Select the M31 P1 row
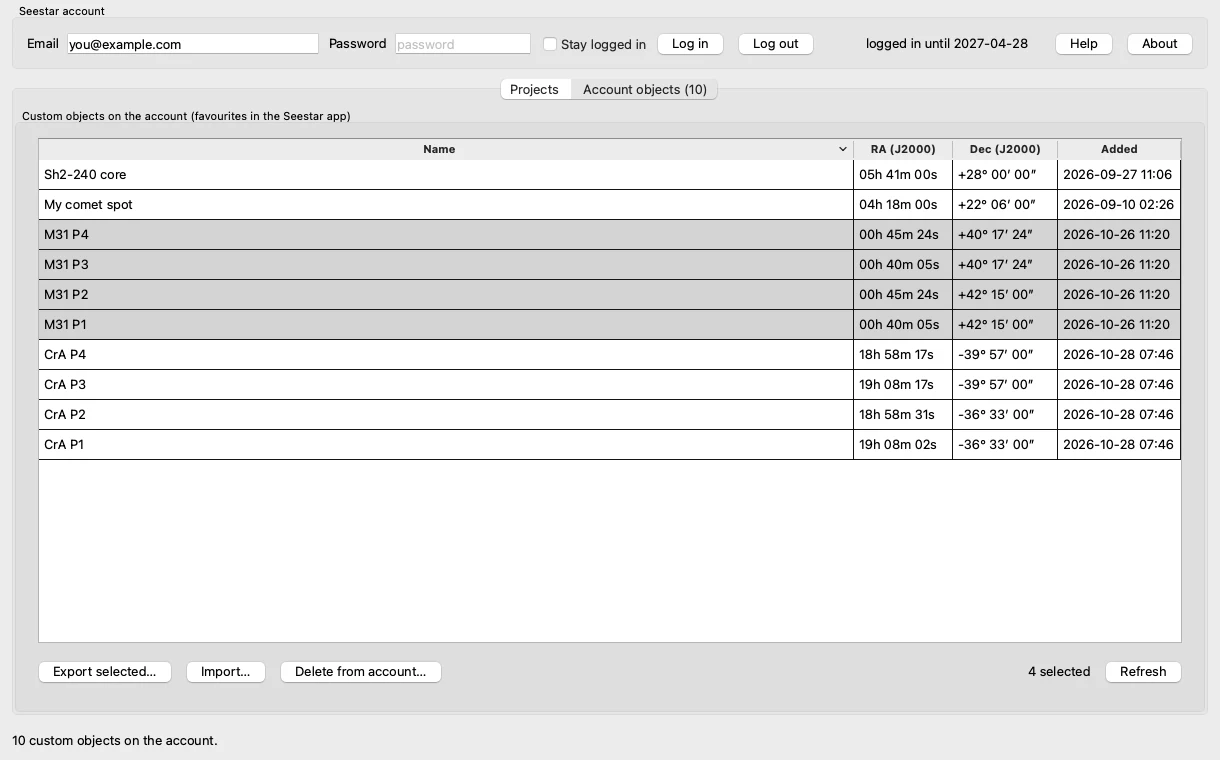Viewport: 1220px width, 760px height. (x=610, y=325)
